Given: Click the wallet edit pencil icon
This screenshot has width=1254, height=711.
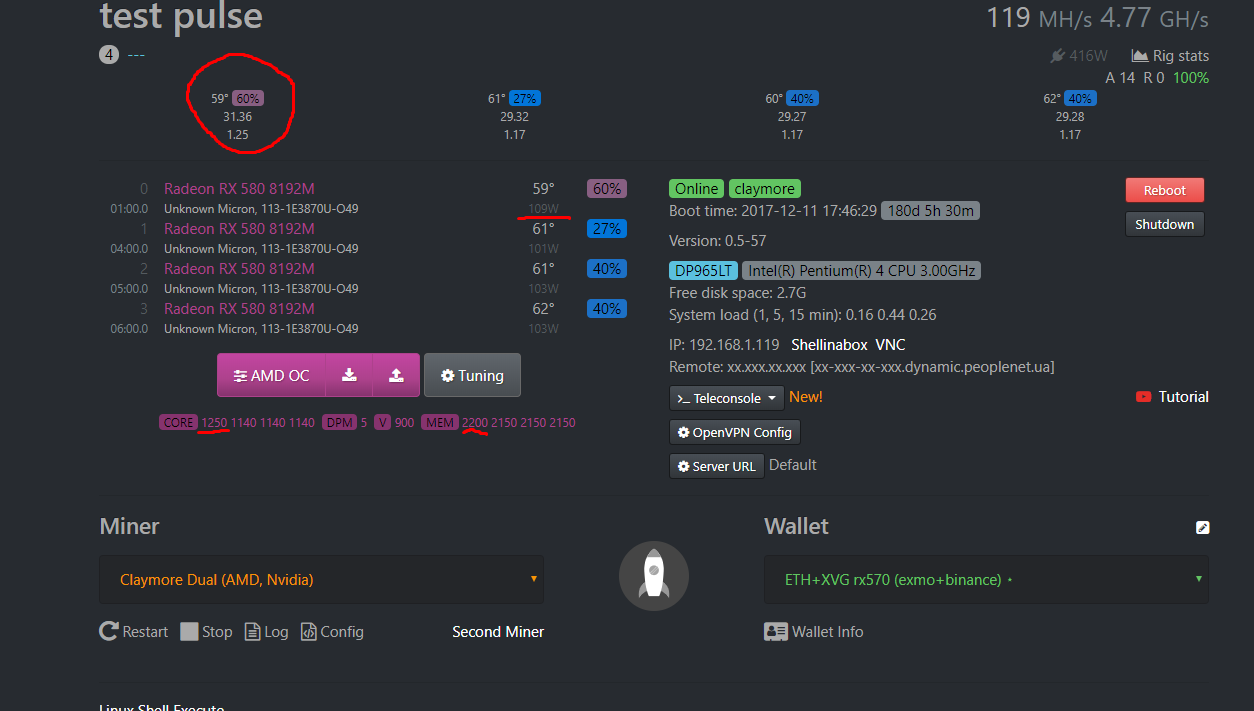Looking at the screenshot, I should [1202, 528].
